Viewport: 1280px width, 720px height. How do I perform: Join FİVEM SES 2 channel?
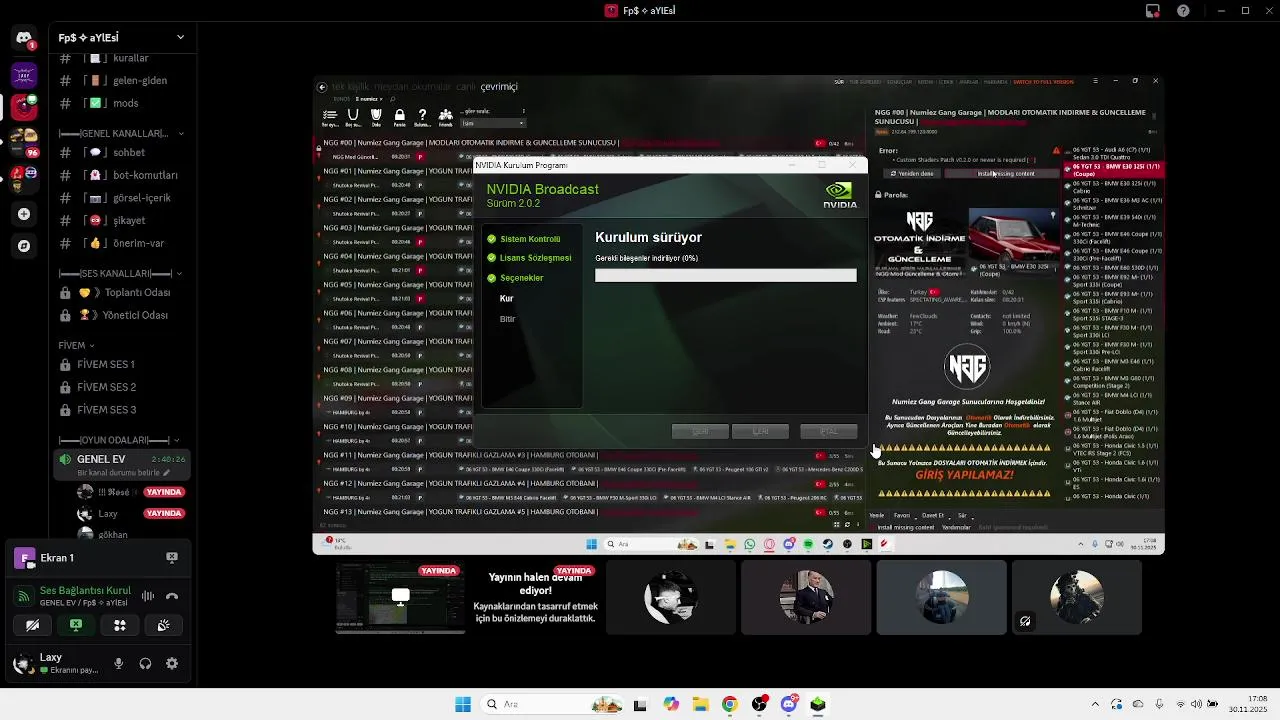point(121,387)
